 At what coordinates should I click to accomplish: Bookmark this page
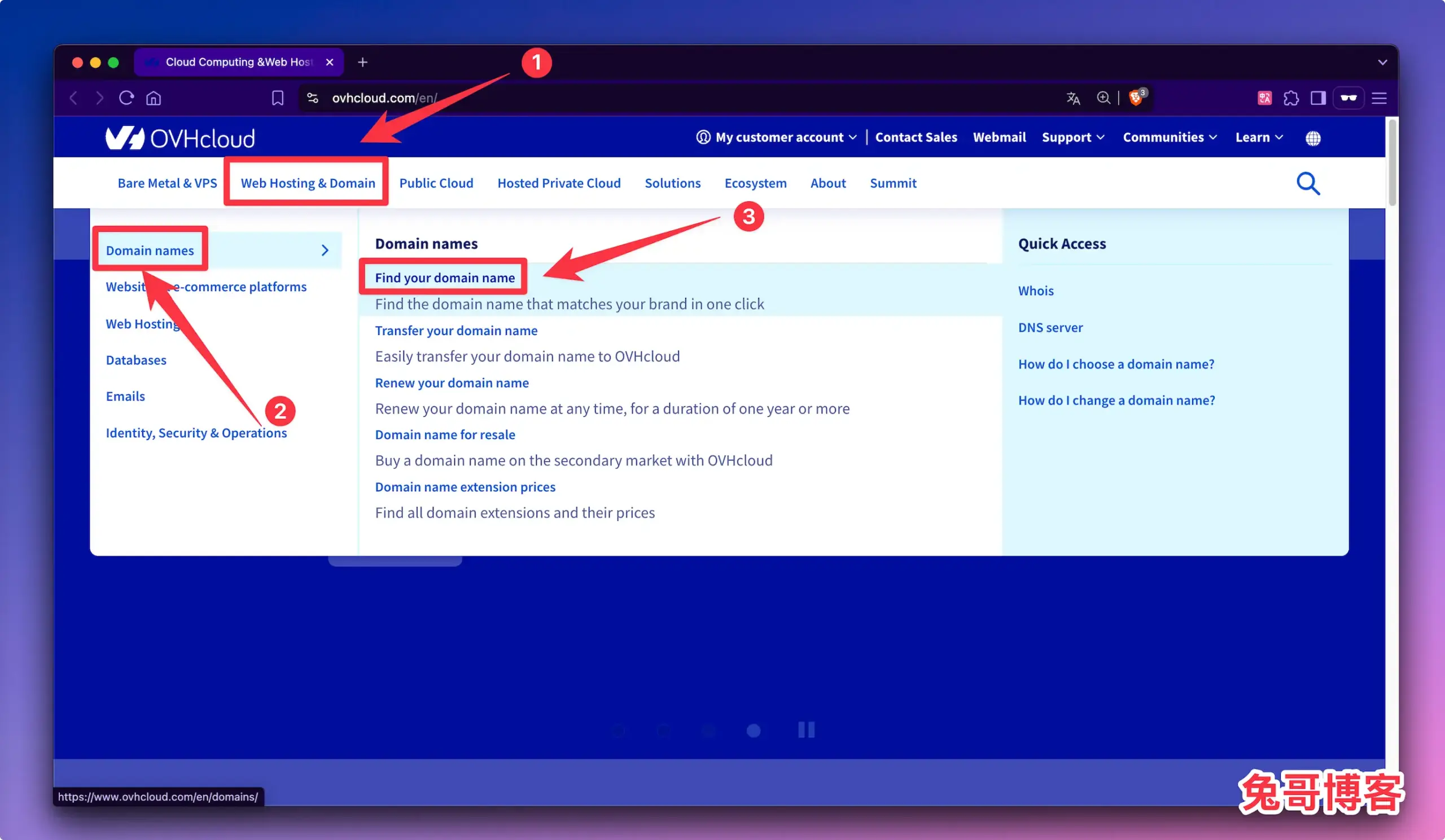278,98
